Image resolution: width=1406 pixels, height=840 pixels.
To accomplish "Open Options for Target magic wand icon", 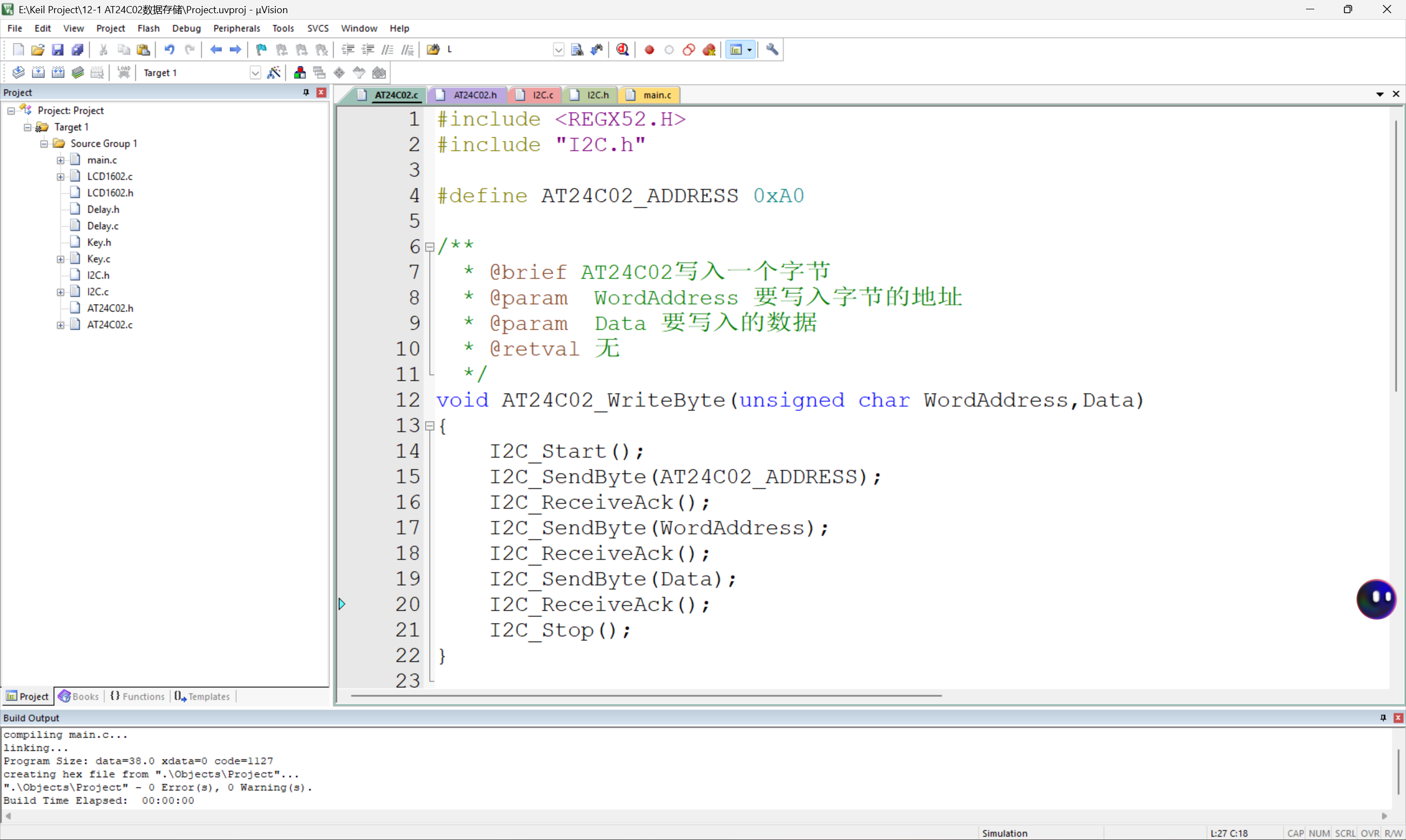I will (x=274, y=73).
